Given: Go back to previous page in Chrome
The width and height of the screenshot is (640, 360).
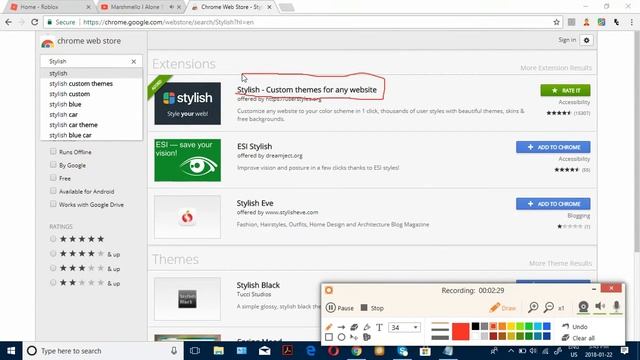Looking at the screenshot, I should tap(9, 22).
